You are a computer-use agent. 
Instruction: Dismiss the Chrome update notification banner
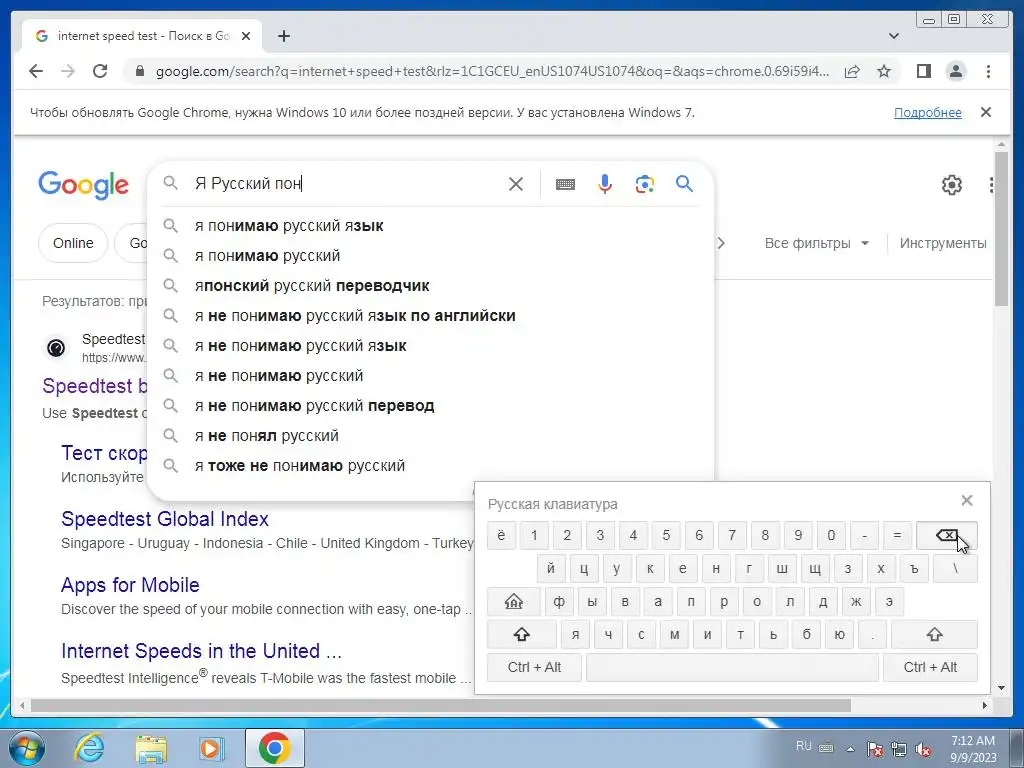point(986,112)
